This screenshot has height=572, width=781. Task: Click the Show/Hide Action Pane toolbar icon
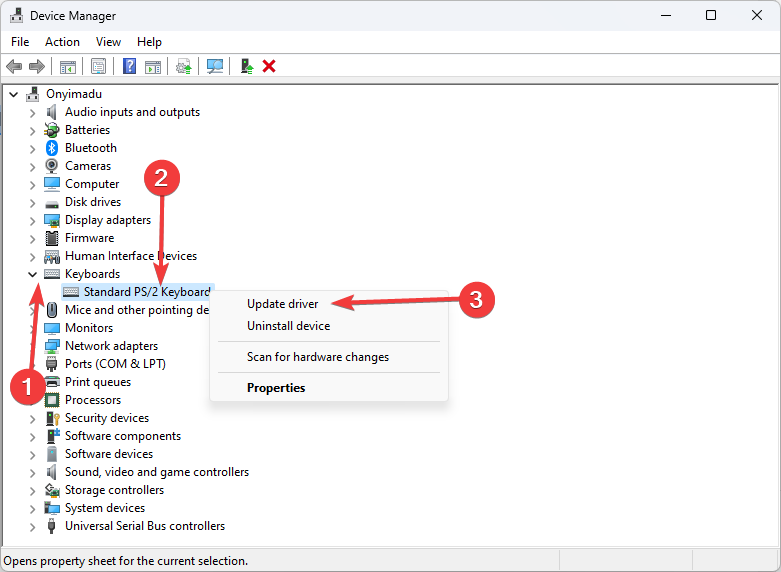153,66
